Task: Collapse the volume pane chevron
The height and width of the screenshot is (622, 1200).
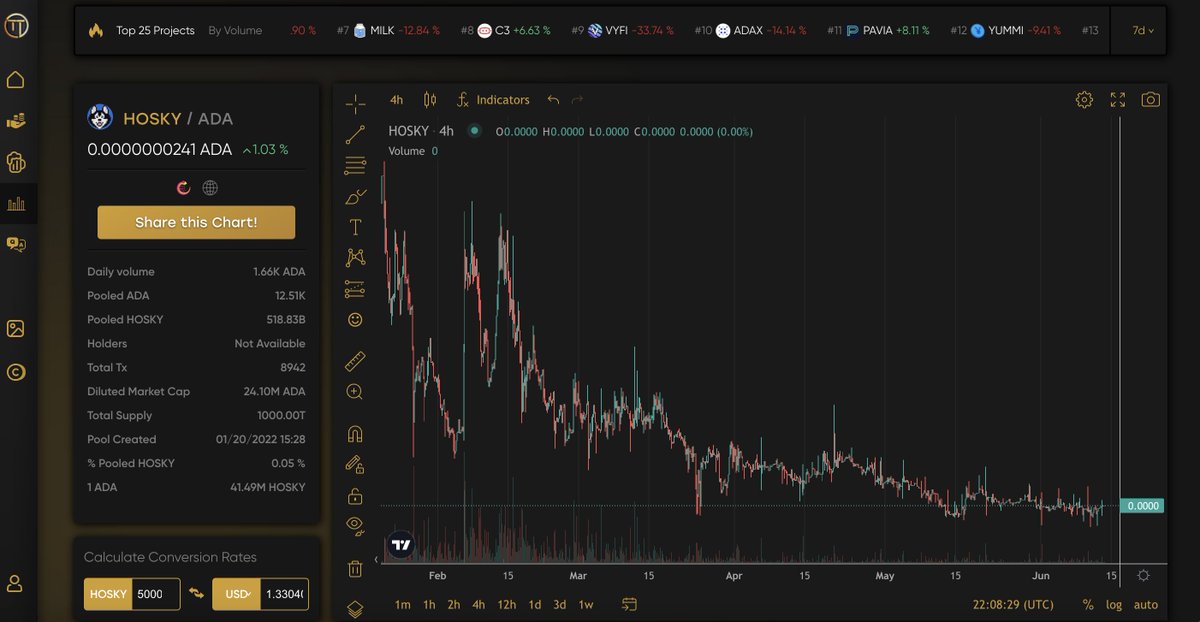Action: coord(377,560)
